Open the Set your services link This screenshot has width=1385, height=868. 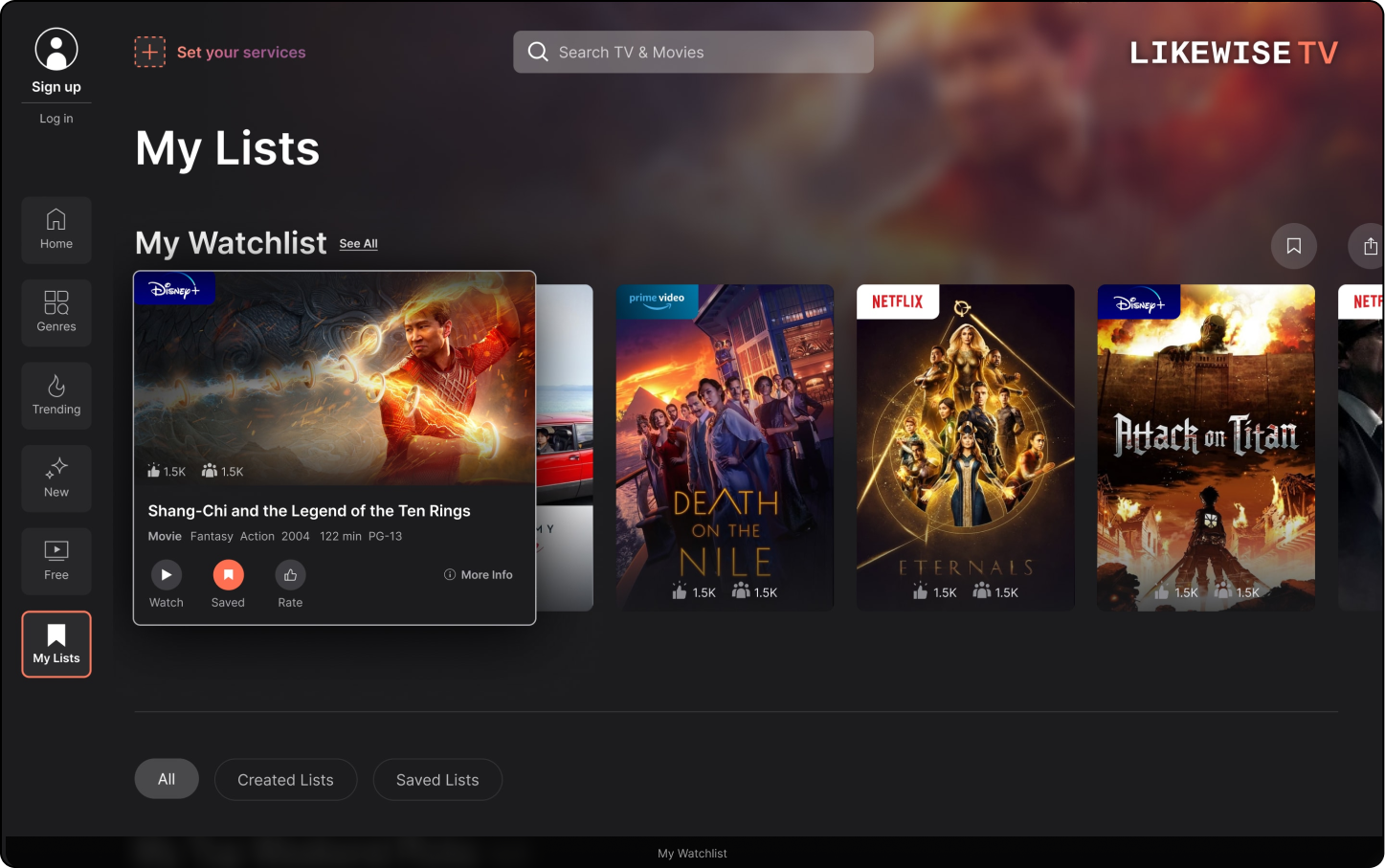click(x=241, y=53)
